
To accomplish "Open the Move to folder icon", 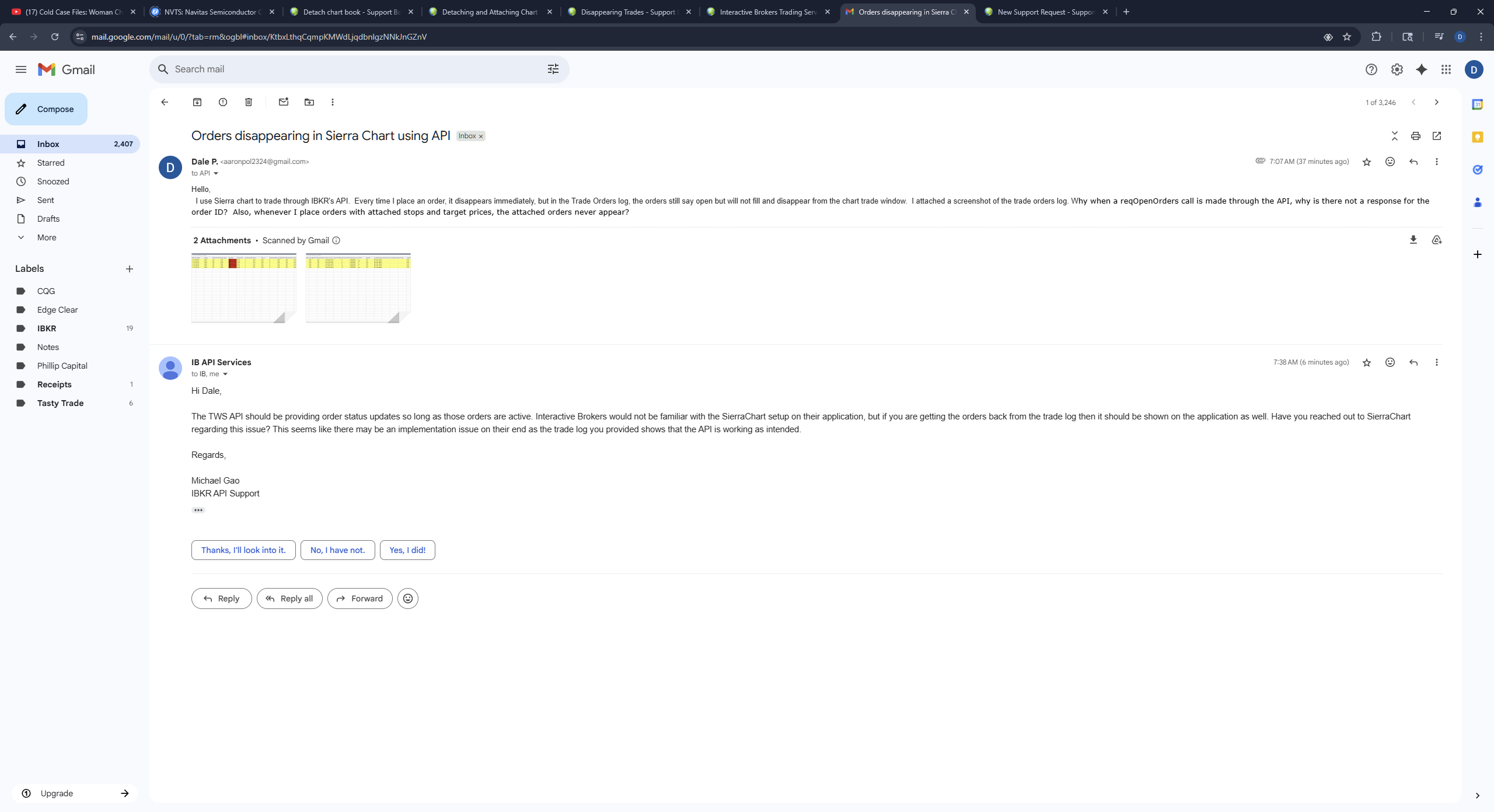I will click(x=309, y=102).
